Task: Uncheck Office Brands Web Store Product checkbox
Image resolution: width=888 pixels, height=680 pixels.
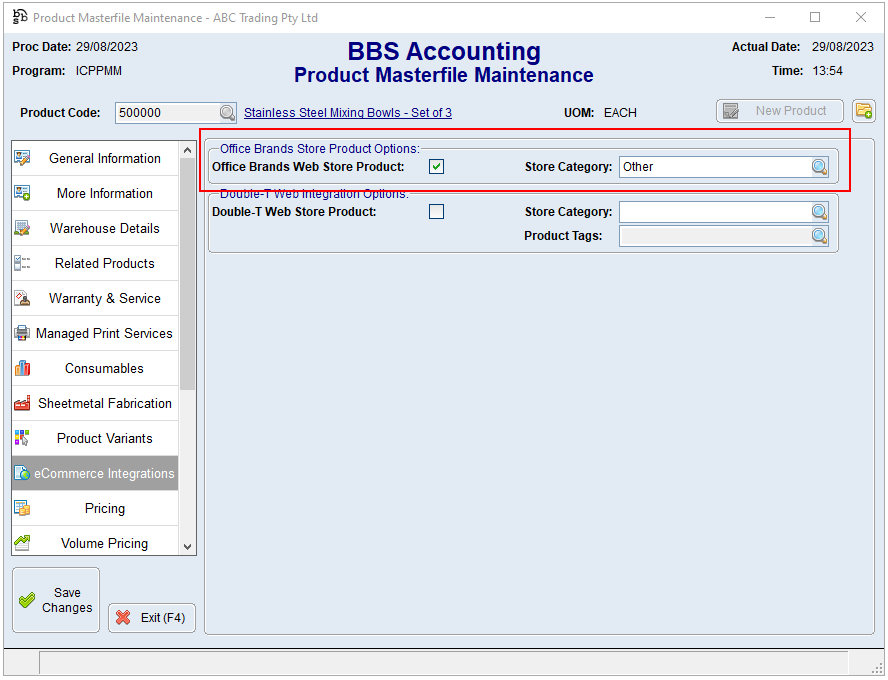Action: pyautogui.click(x=436, y=167)
